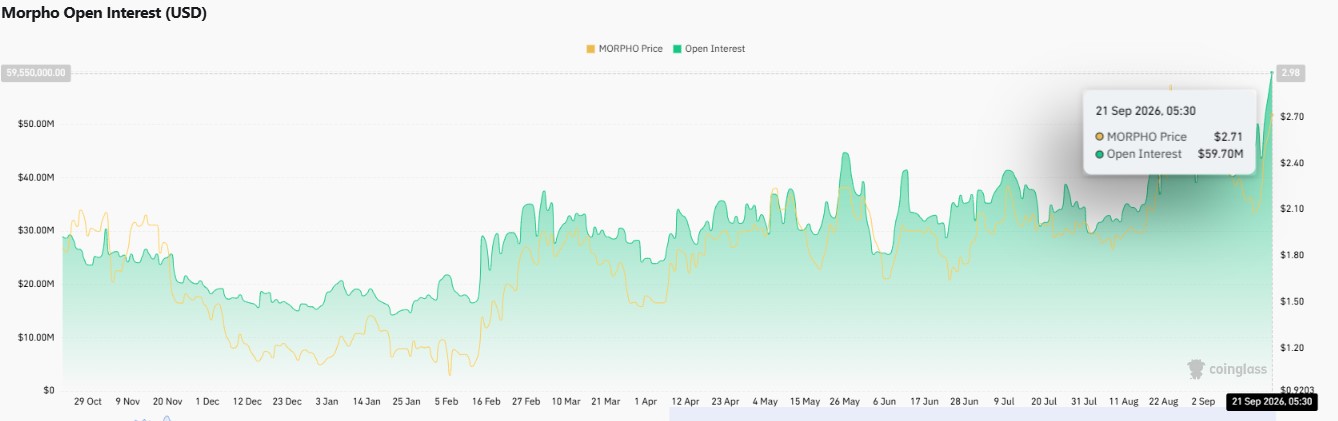The height and width of the screenshot is (421, 1338).
Task: Click the $20.00M left axis label
Action: coord(36,284)
